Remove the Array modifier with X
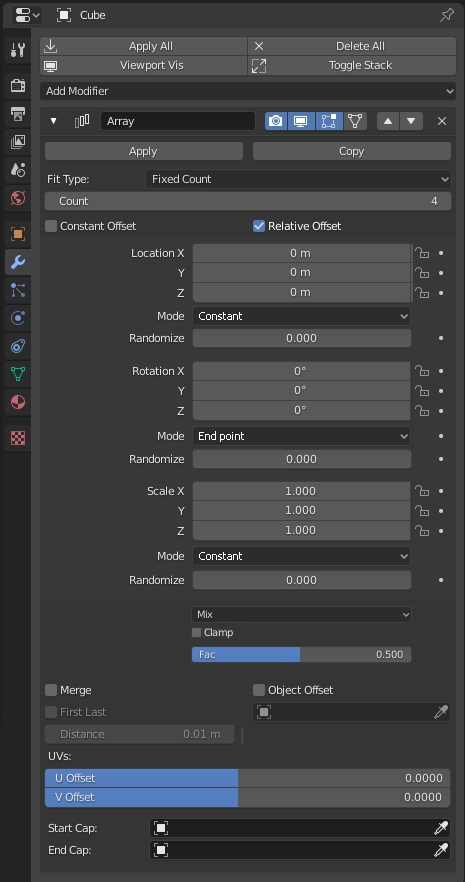The height and width of the screenshot is (882, 465). coord(442,121)
